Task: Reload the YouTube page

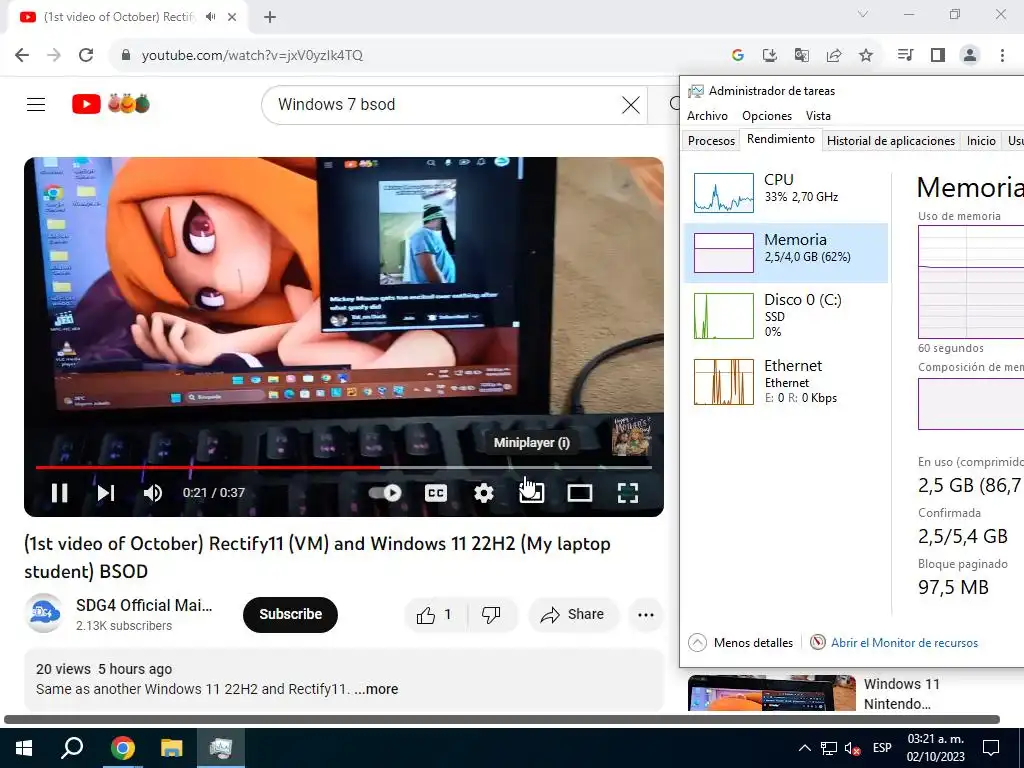Action: 86,55
